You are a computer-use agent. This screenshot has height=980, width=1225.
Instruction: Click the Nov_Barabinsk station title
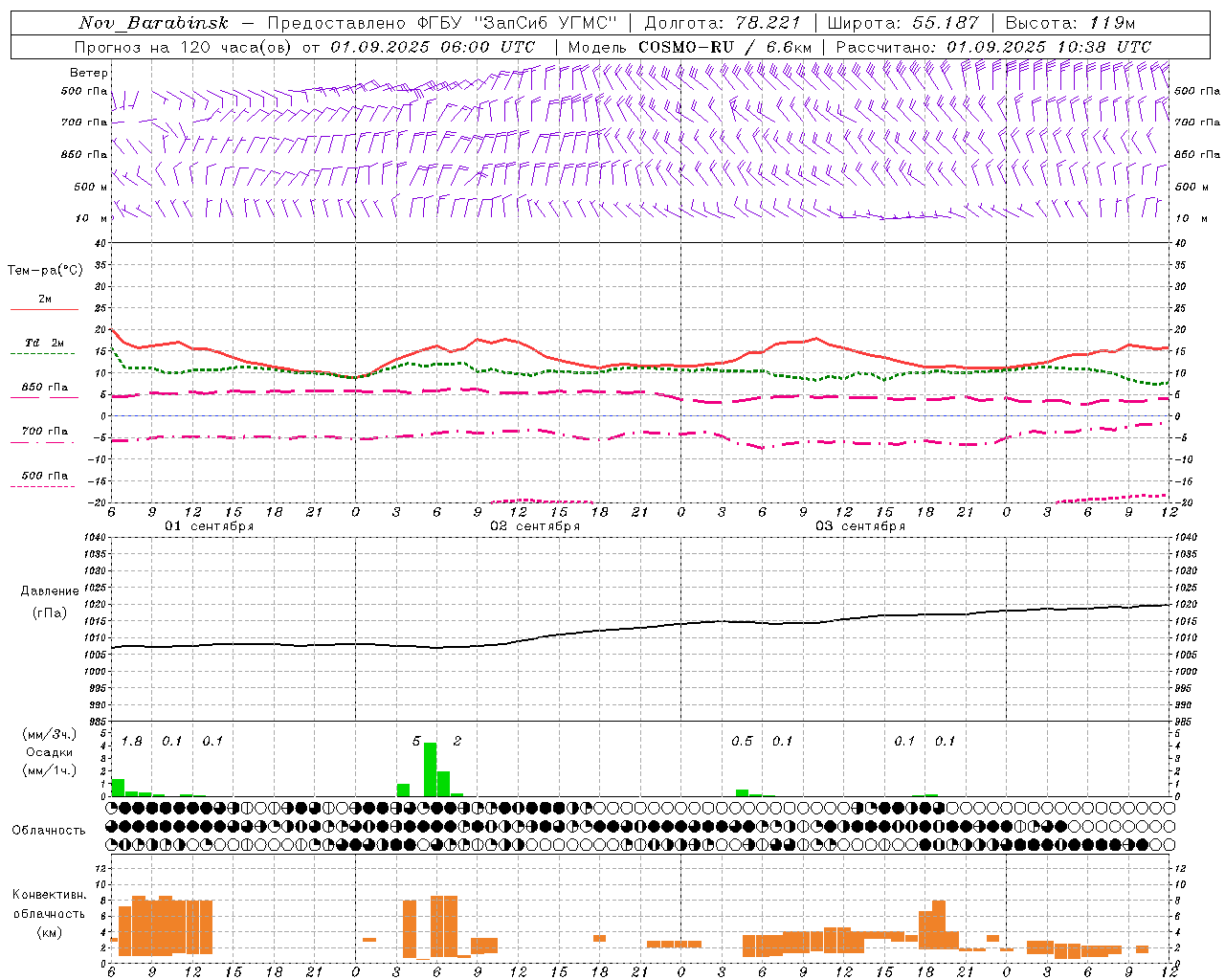[153, 23]
